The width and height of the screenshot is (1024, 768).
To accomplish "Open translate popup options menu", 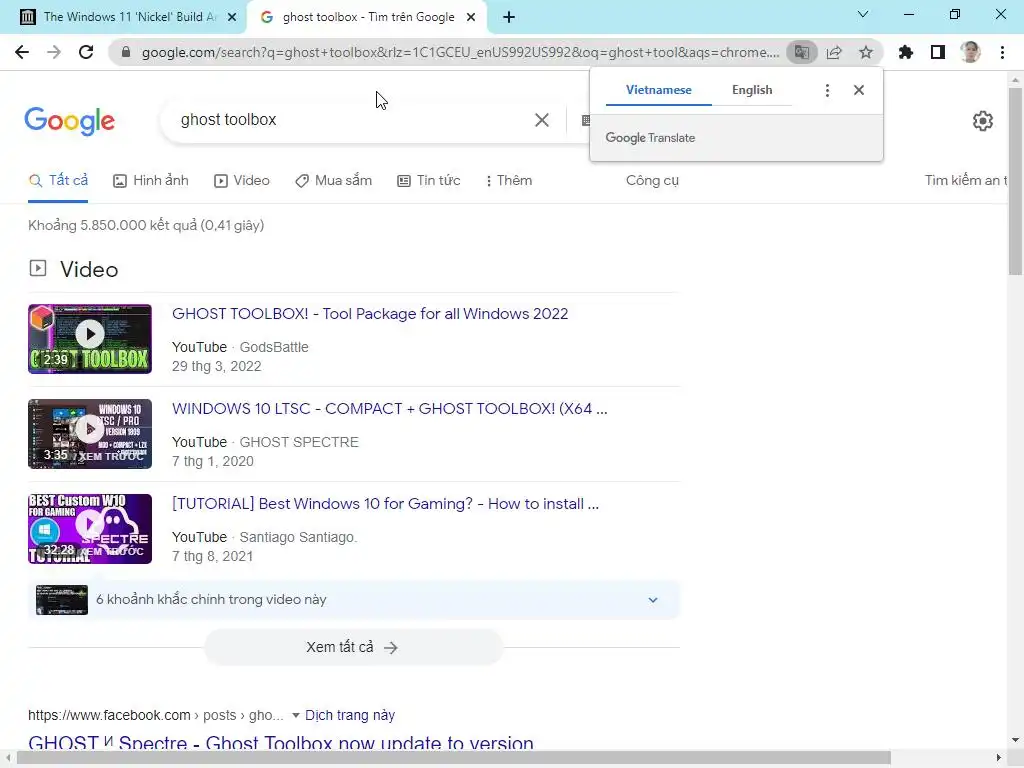I will (x=827, y=90).
